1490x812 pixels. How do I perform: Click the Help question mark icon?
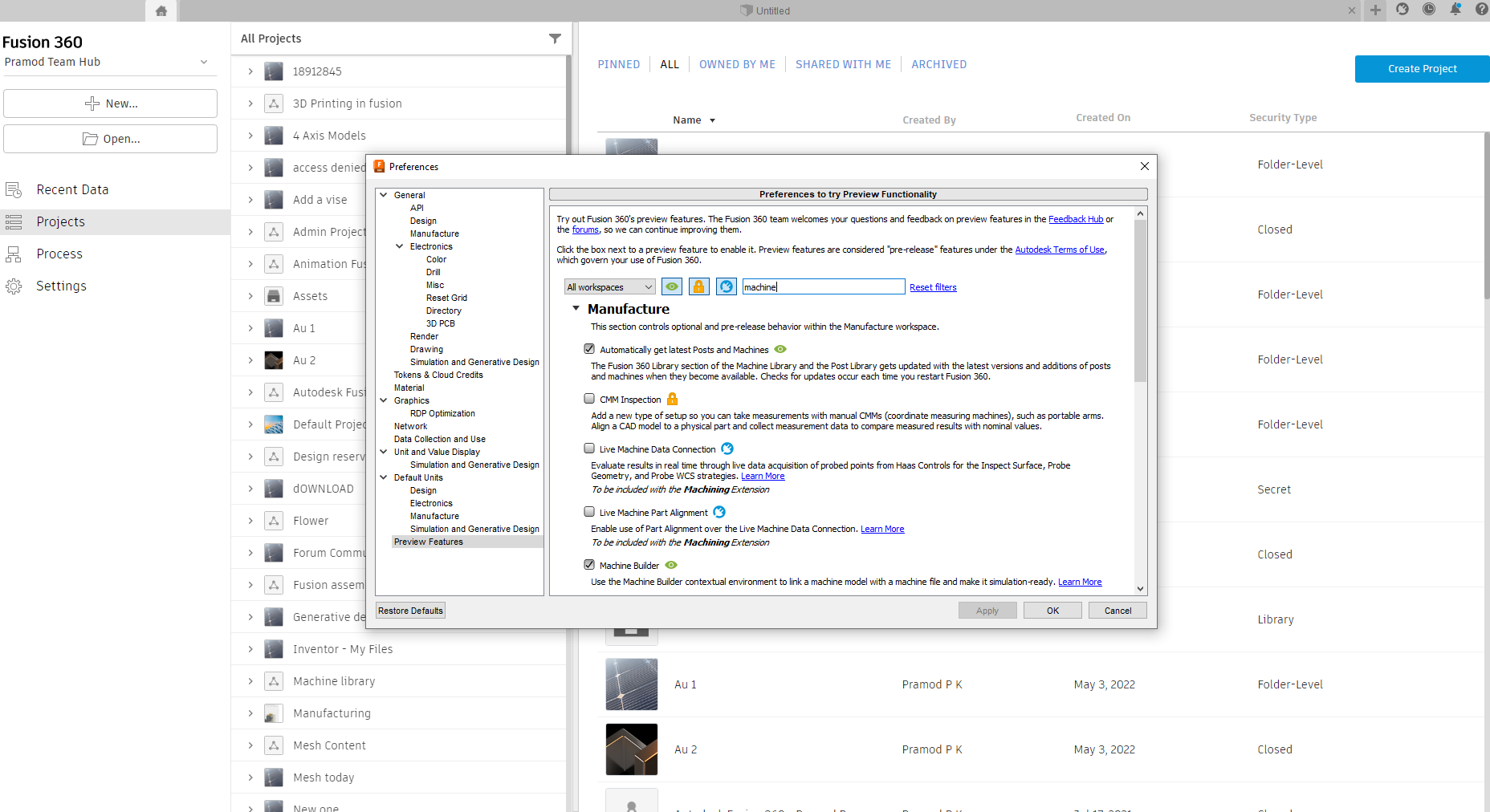[1482, 10]
